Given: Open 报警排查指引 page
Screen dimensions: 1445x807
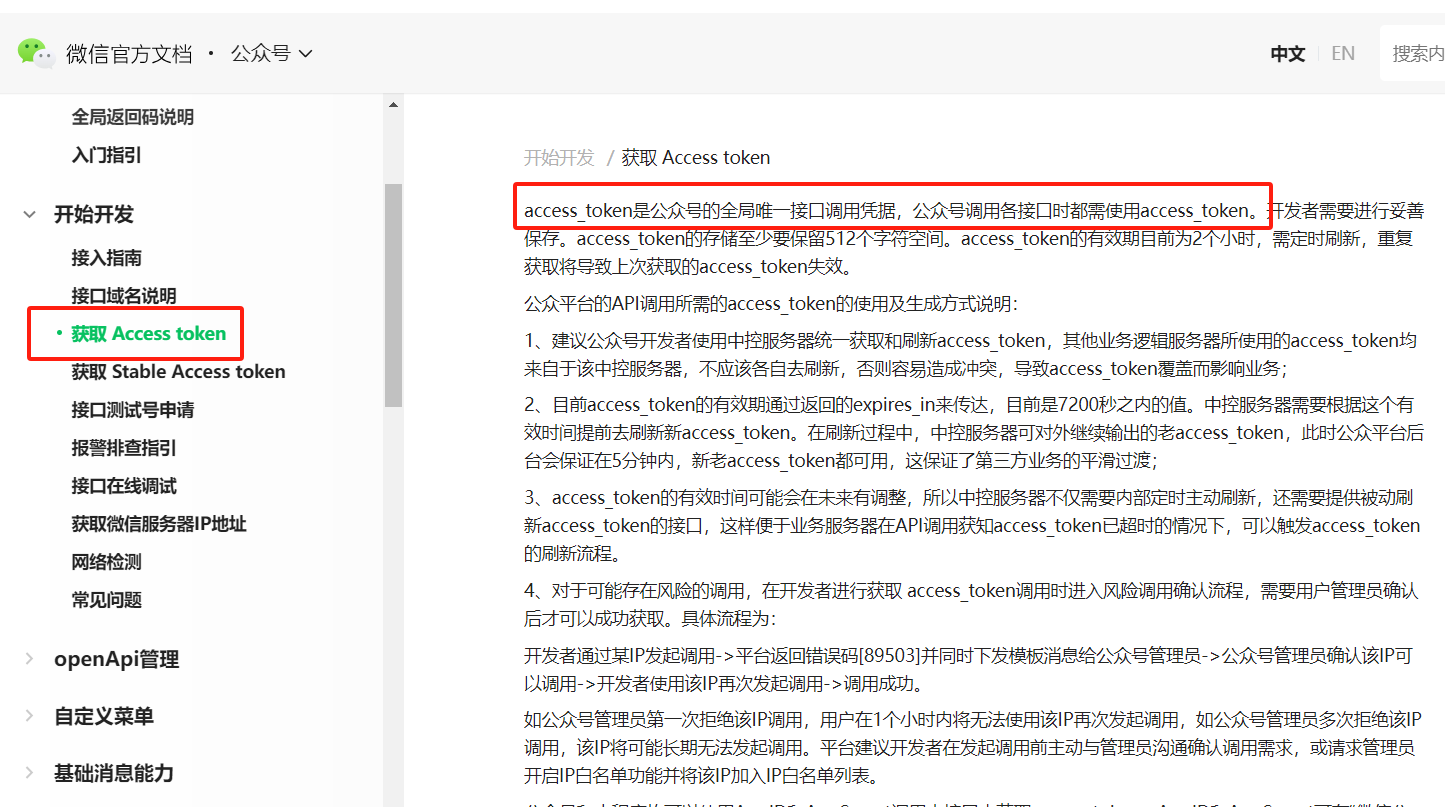Looking at the screenshot, I should click(x=124, y=448).
